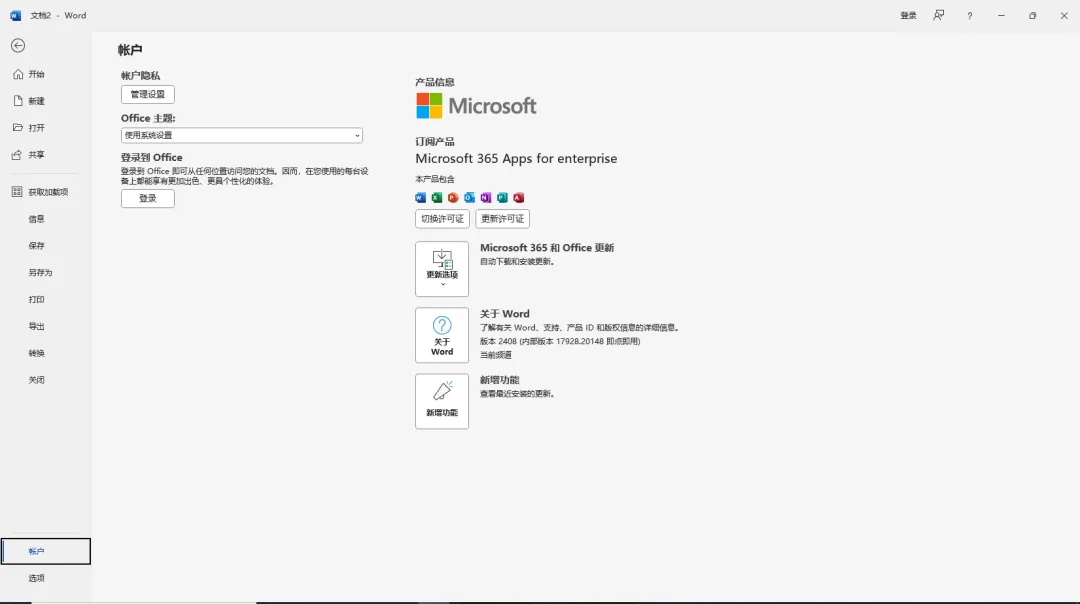Screen dimensions: 1080x604
Task: Open the 更新选项 update options button
Action: coord(442,269)
